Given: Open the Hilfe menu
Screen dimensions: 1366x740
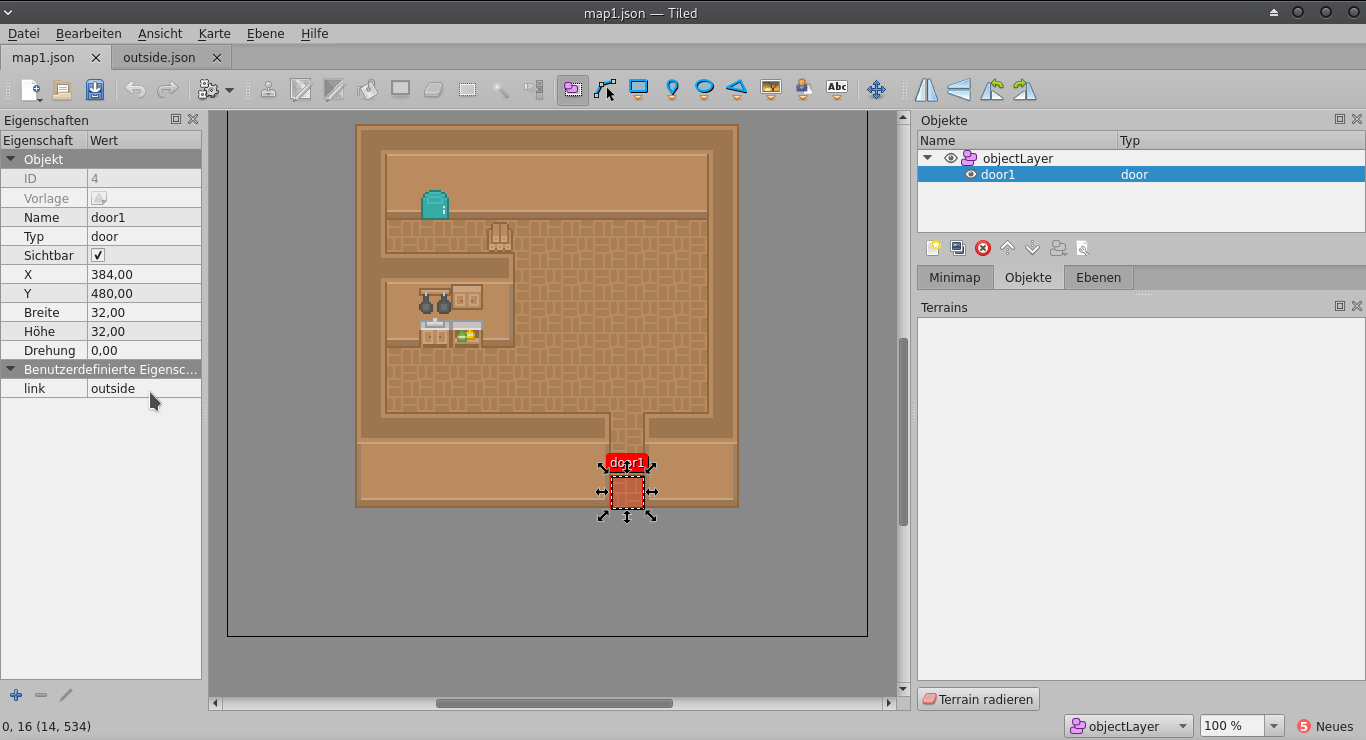Looking at the screenshot, I should (315, 33).
